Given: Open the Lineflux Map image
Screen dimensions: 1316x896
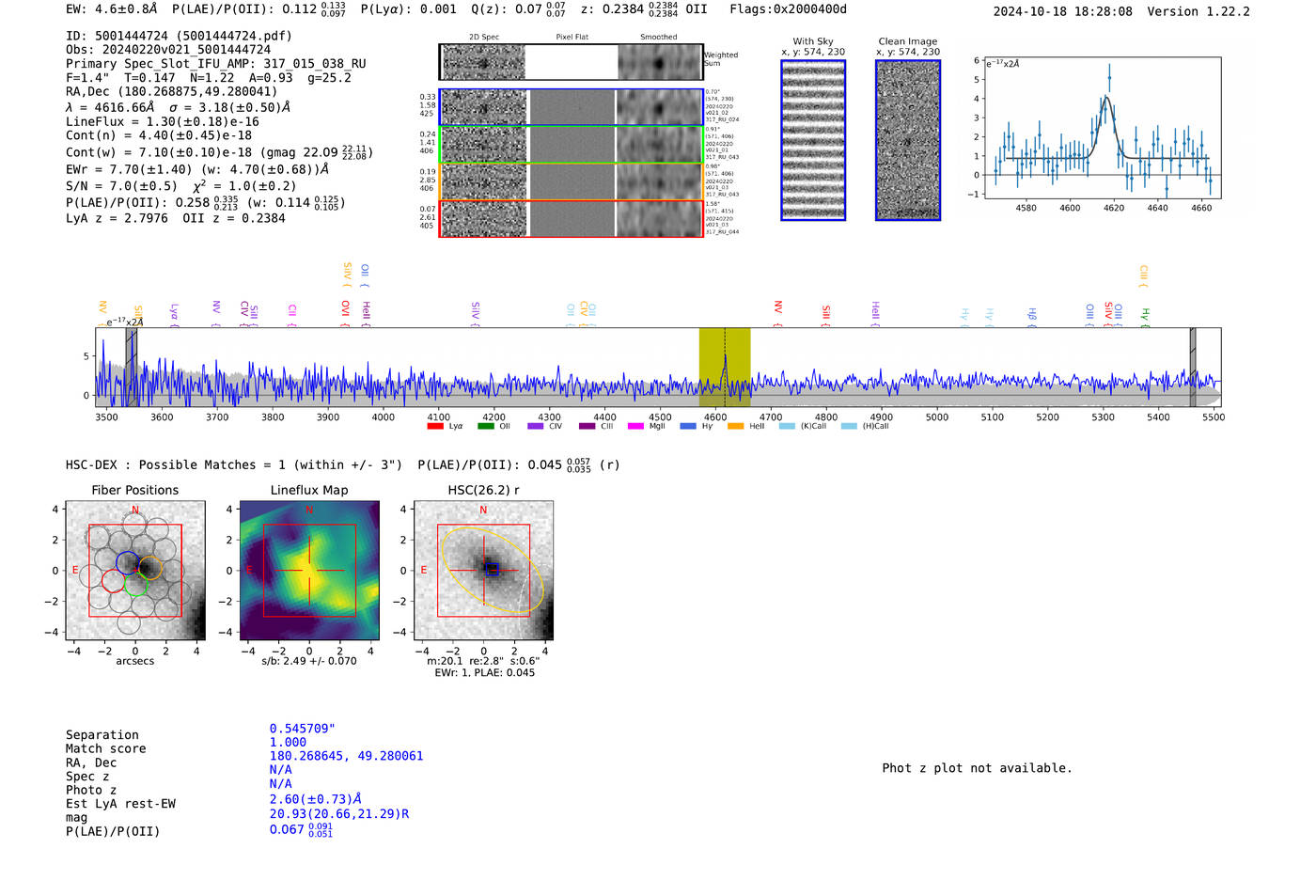Looking at the screenshot, I should click(x=309, y=571).
